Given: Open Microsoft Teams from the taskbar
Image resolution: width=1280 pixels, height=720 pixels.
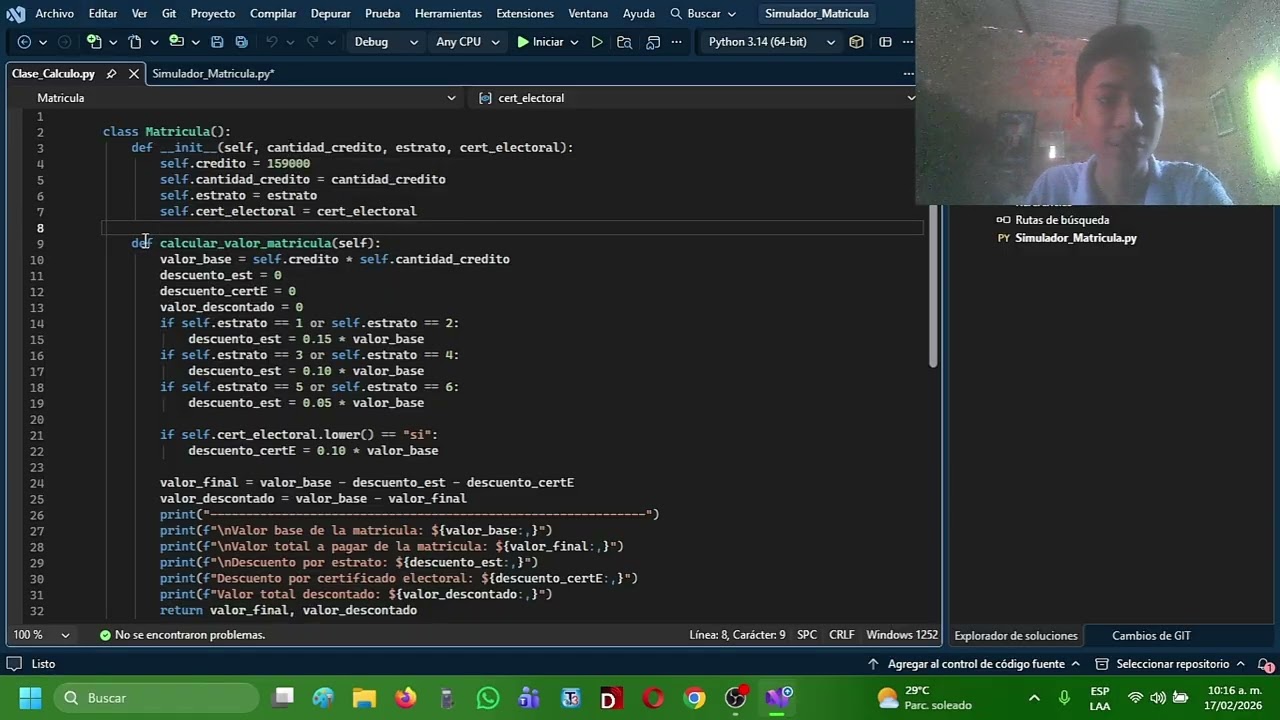Looking at the screenshot, I should click(529, 698).
